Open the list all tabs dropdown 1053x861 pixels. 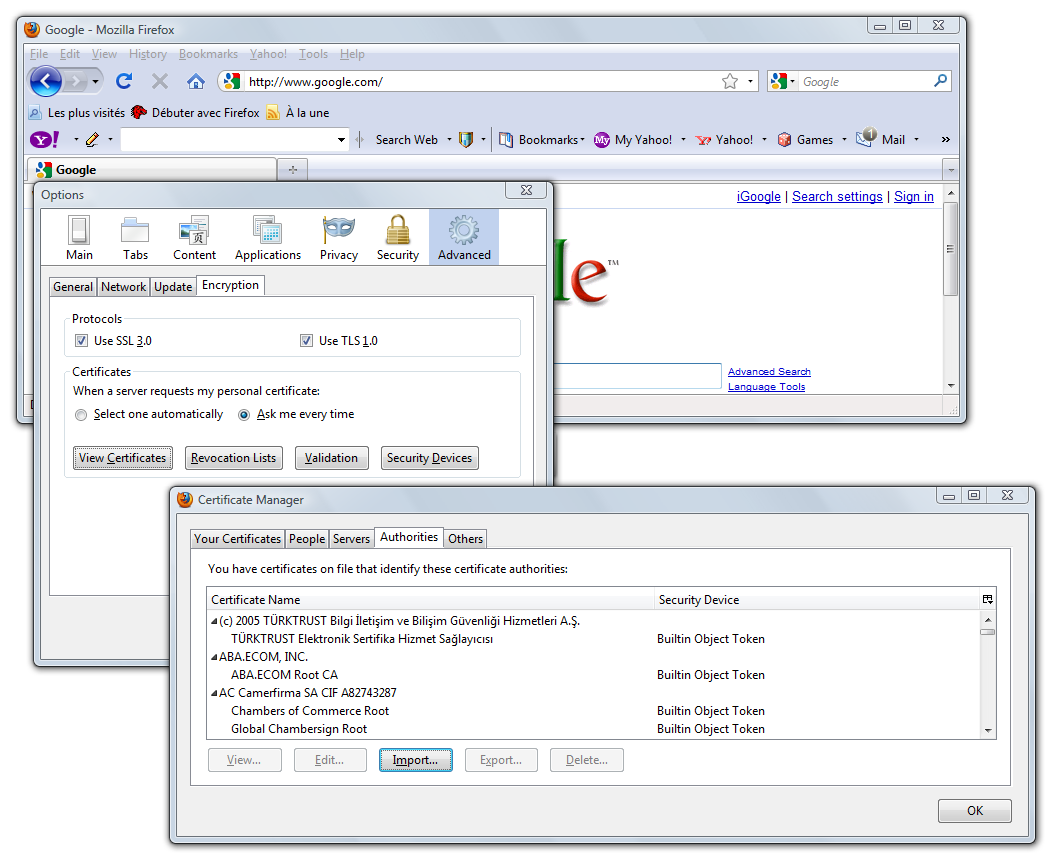[x=951, y=170]
